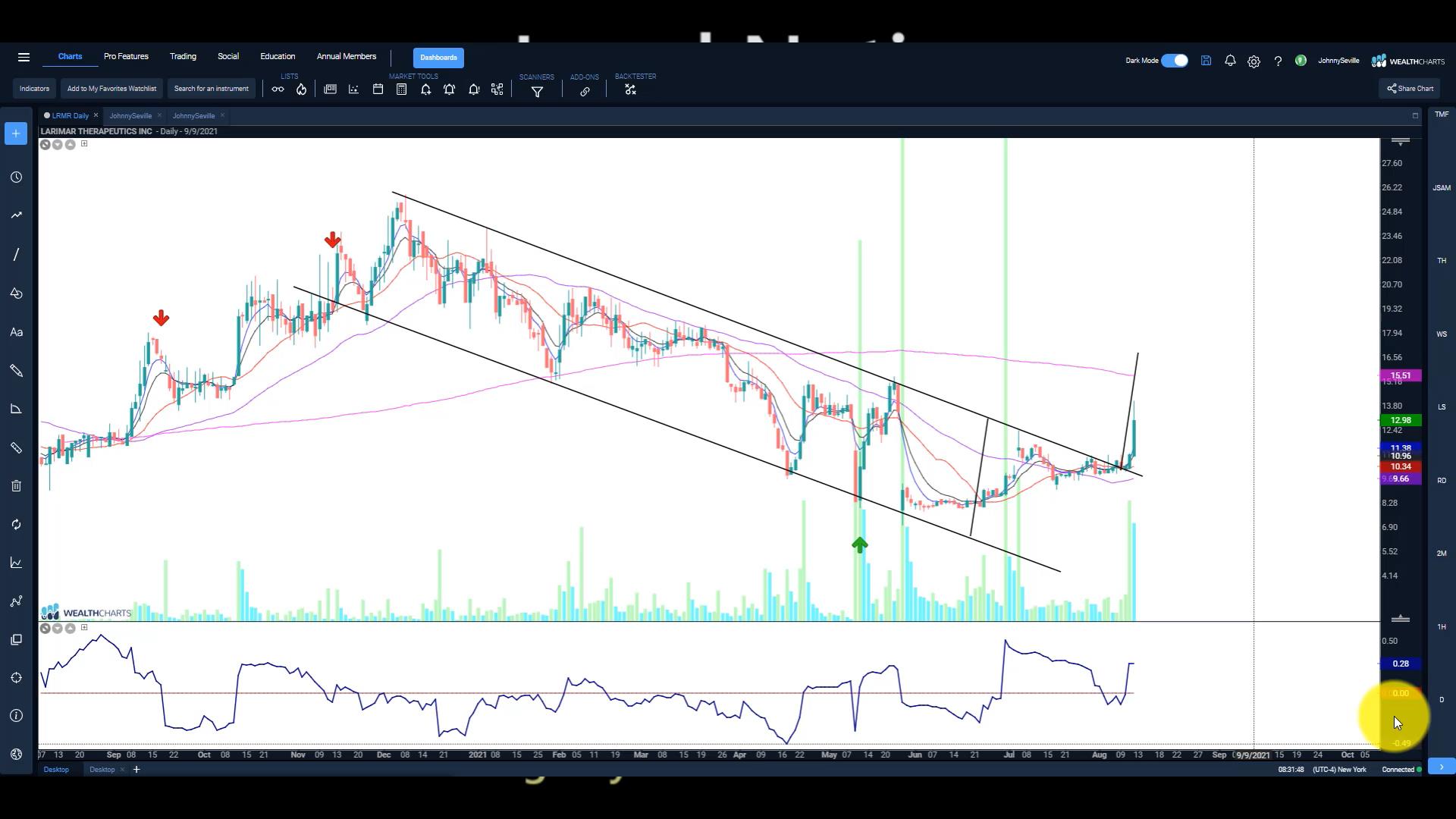Select the pencil drawing tool in sidebar
This screenshot has width=1456, height=819.
[16, 371]
